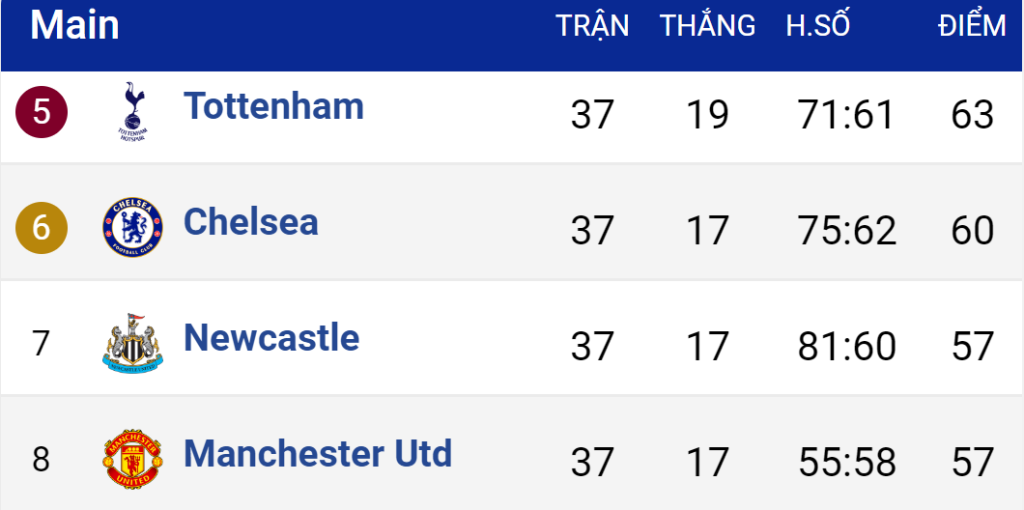1024x510 pixels.
Task: Open the Manchester Utd team link
Action: [317, 454]
